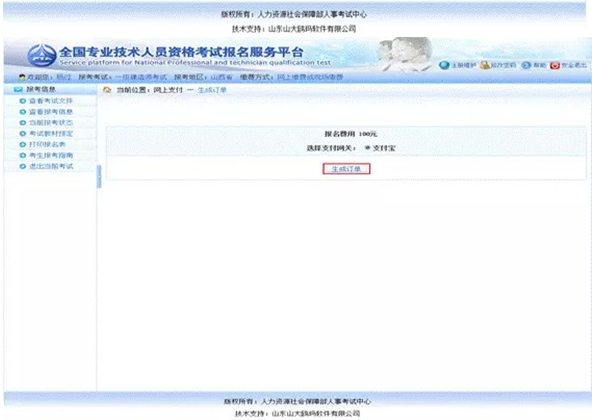This screenshot has height=420, width=595.
Task: Click the red 安全退出 icon
Action: point(555,66)
